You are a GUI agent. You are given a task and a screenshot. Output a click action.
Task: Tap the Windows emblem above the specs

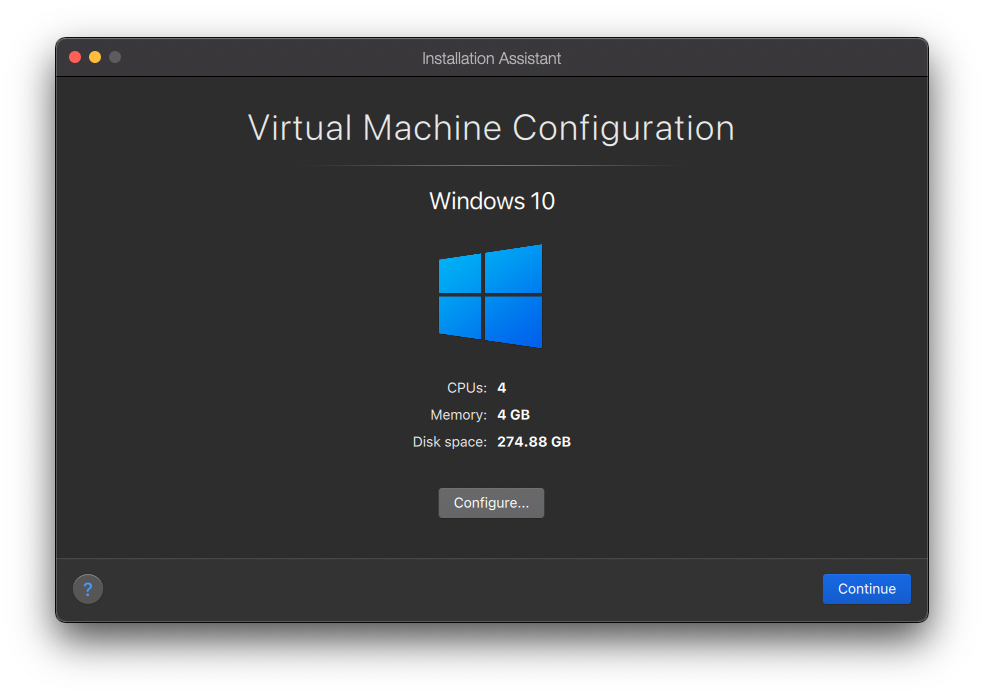click(x=490, y=296)
